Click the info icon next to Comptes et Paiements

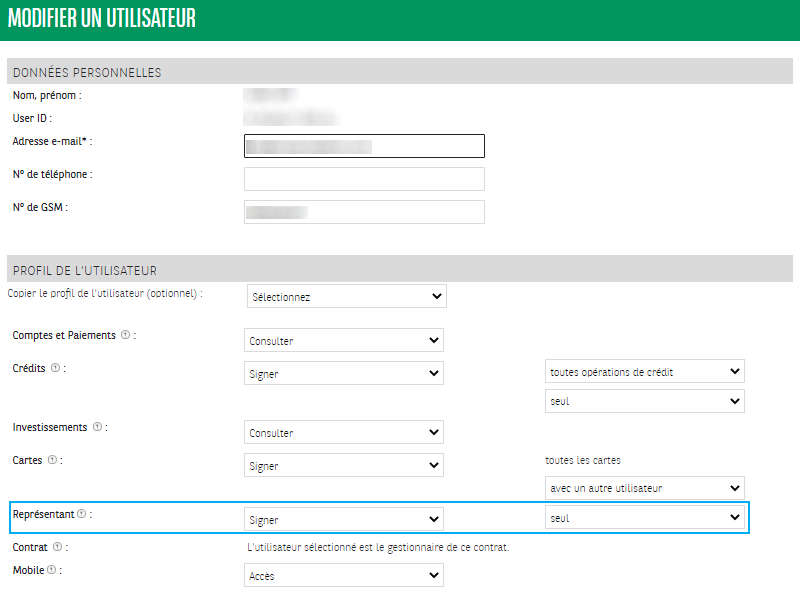(125, 335)
